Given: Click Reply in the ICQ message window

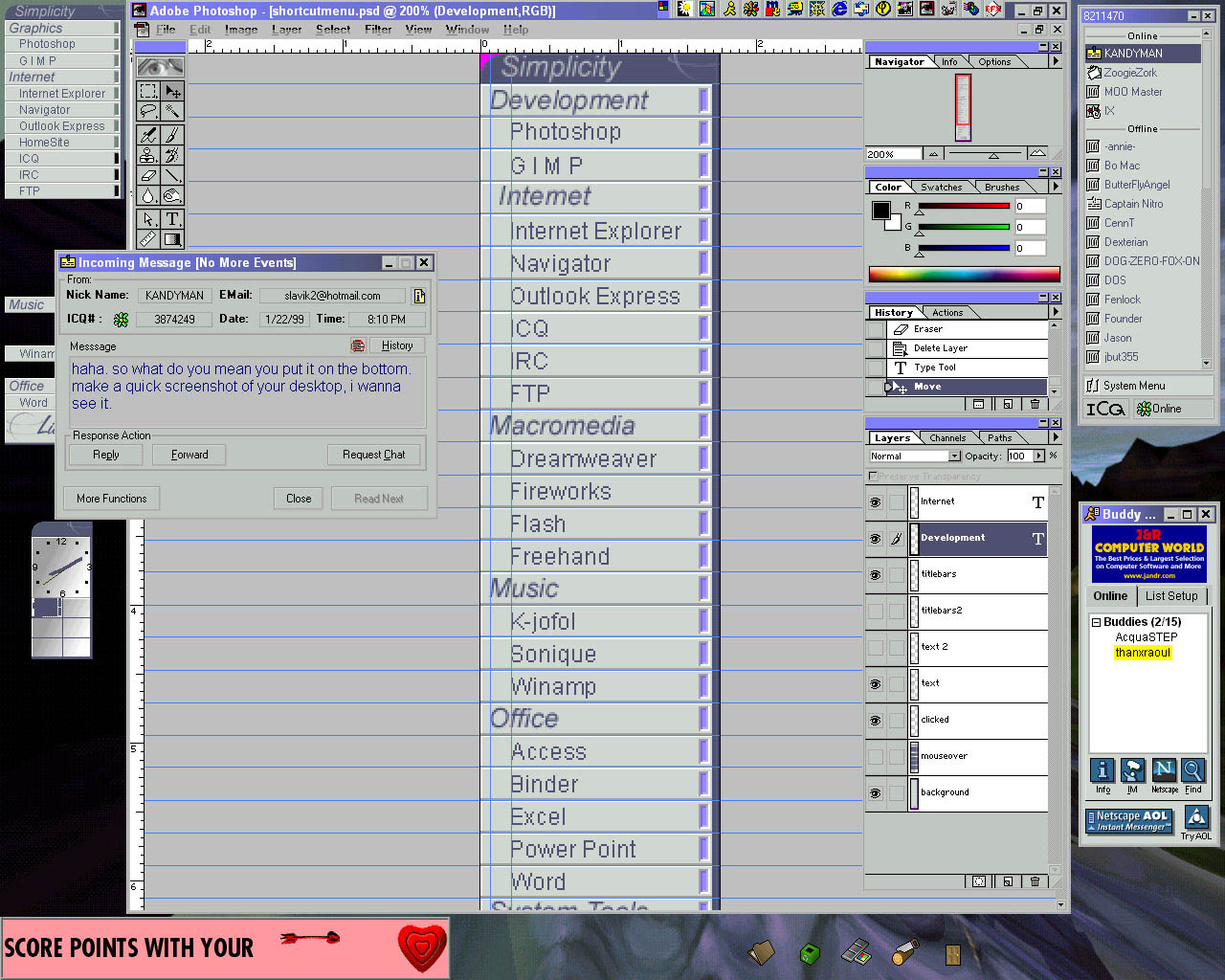Looking at the screenshot, I should point(106,455).
